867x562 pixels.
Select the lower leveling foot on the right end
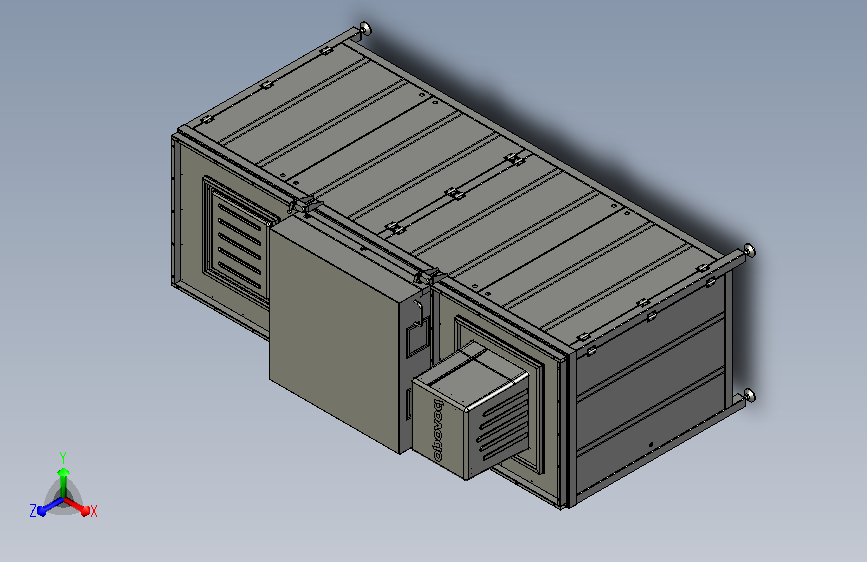[749, 395]
